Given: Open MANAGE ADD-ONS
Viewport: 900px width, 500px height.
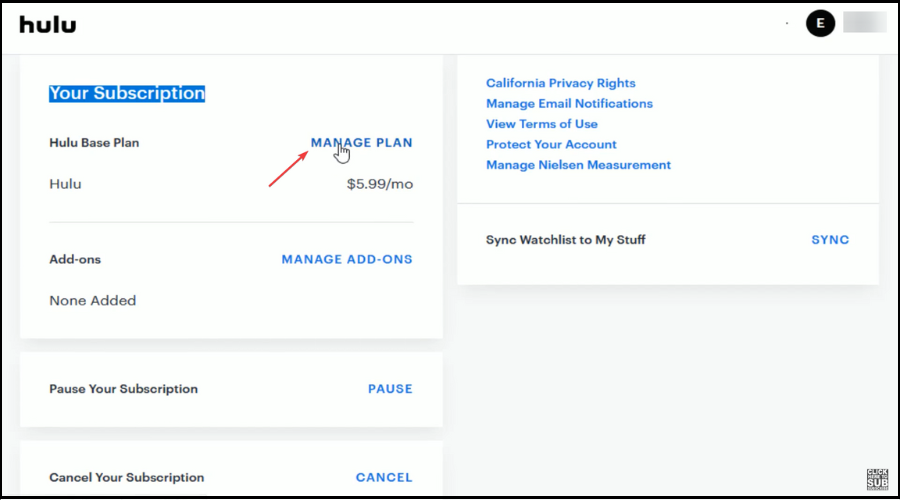Looking at the screenshot, I should [347, 259].
